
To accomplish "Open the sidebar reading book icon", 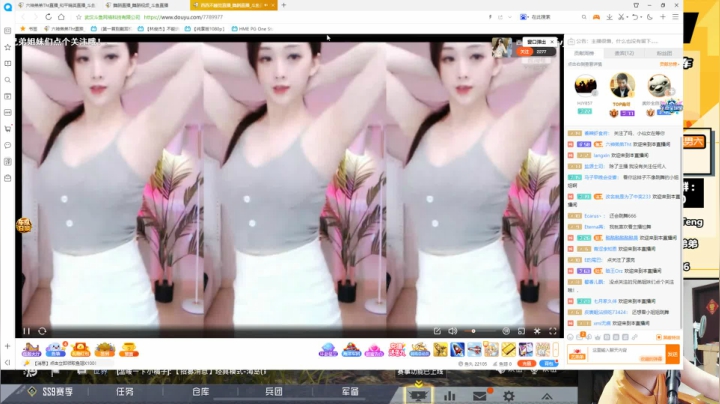I will pyautogui.click(x=7, y=63).
